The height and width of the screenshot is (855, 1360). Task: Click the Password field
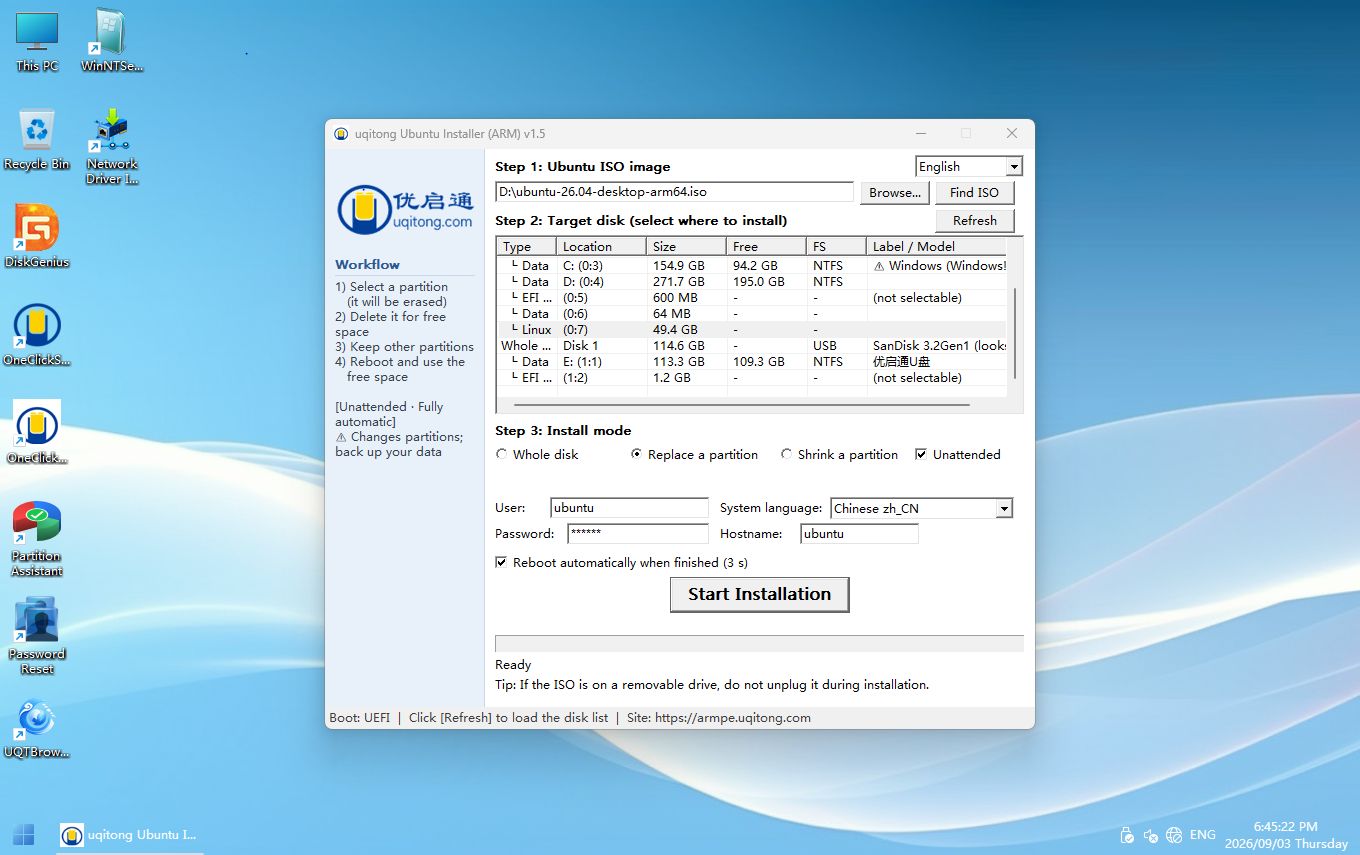[x=637, y=534]
